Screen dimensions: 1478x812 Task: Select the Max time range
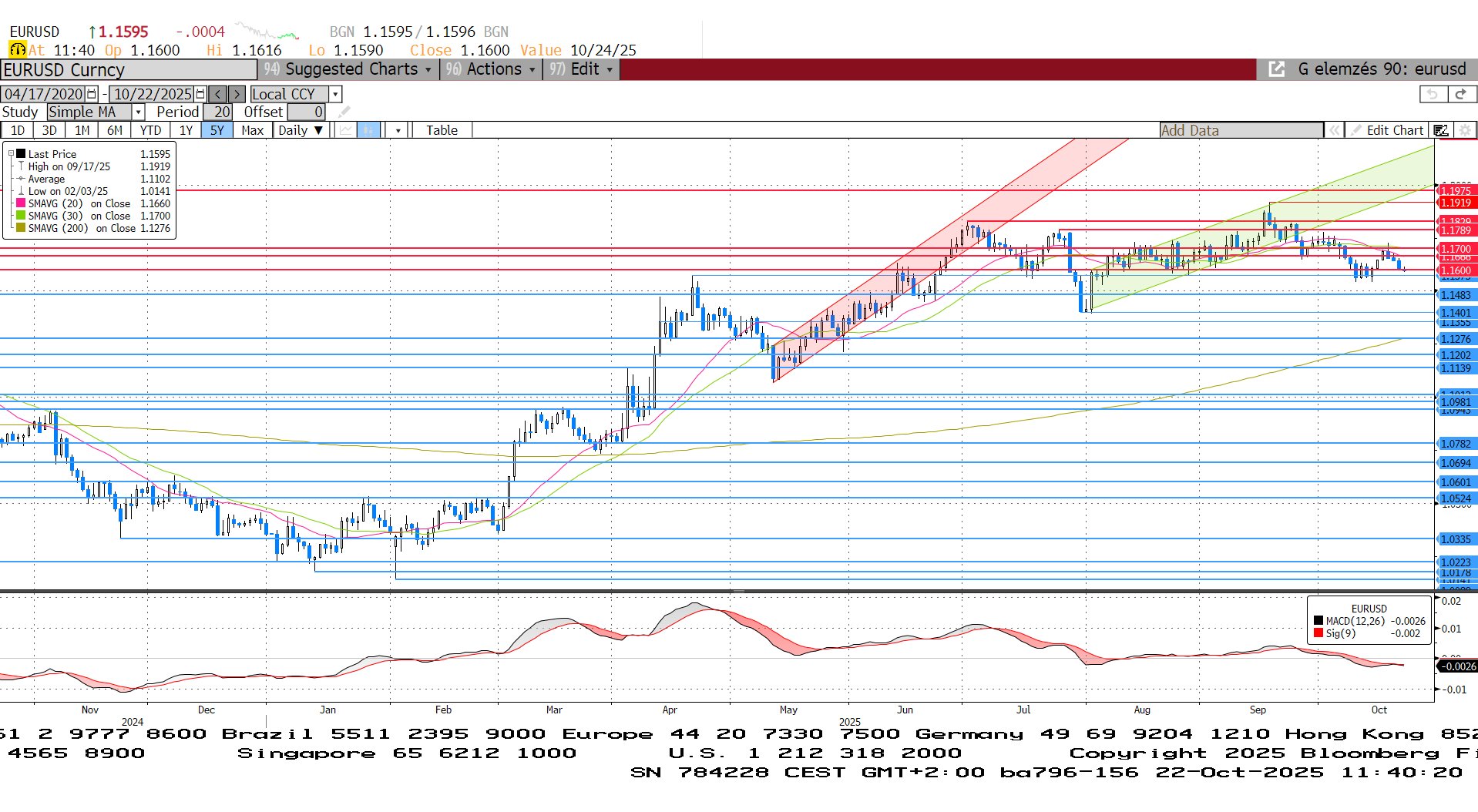[x=252, y=130]
